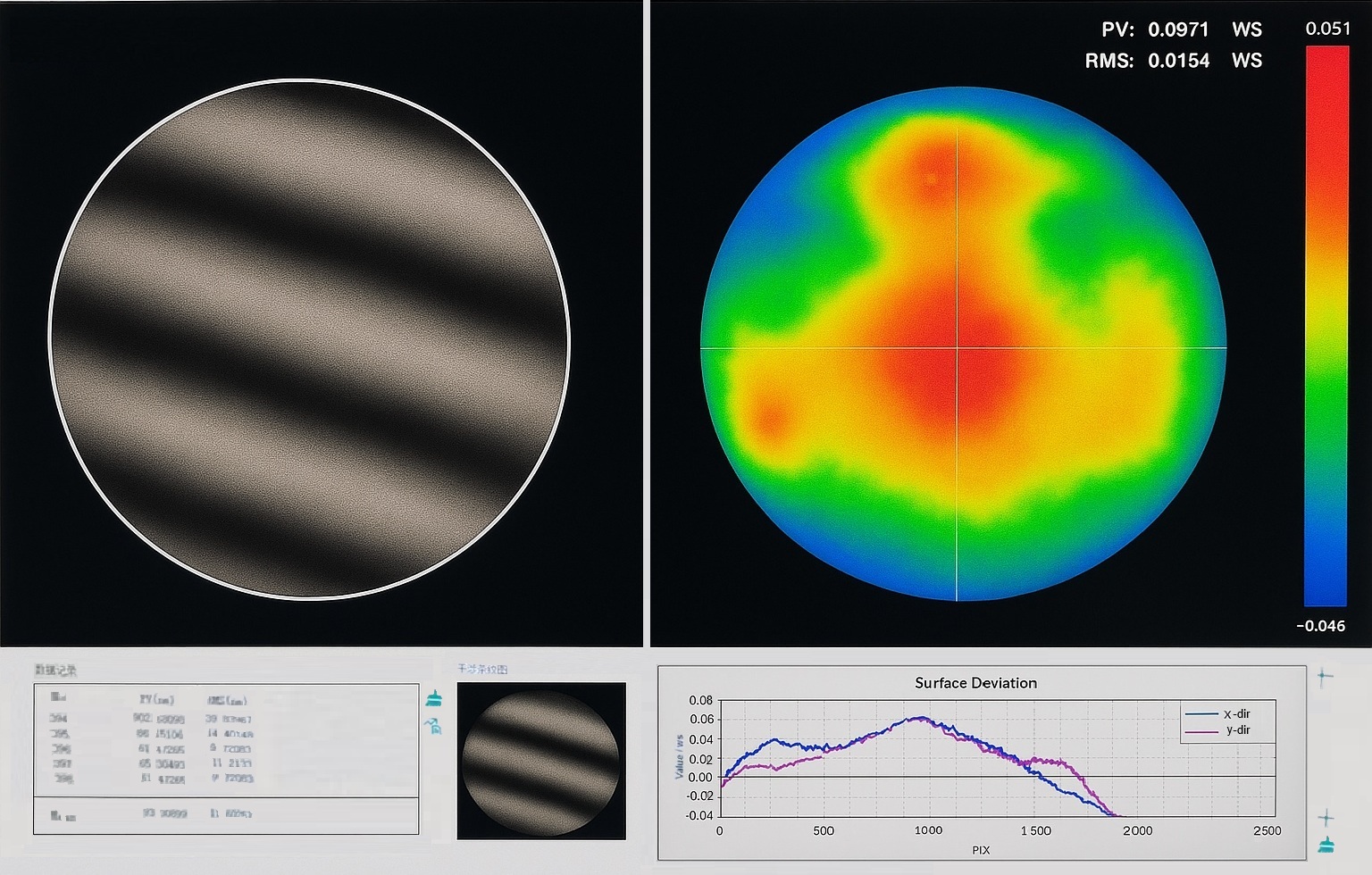Screen dimensions: 1372x875
Task: Click the large interferogram fringe image
Action: (x=309, y=339)
